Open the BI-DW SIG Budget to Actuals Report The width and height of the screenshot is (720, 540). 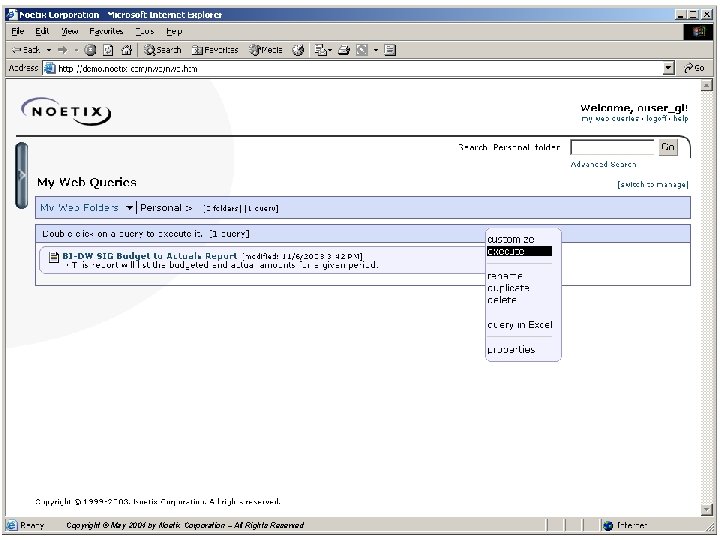point(150,256)
